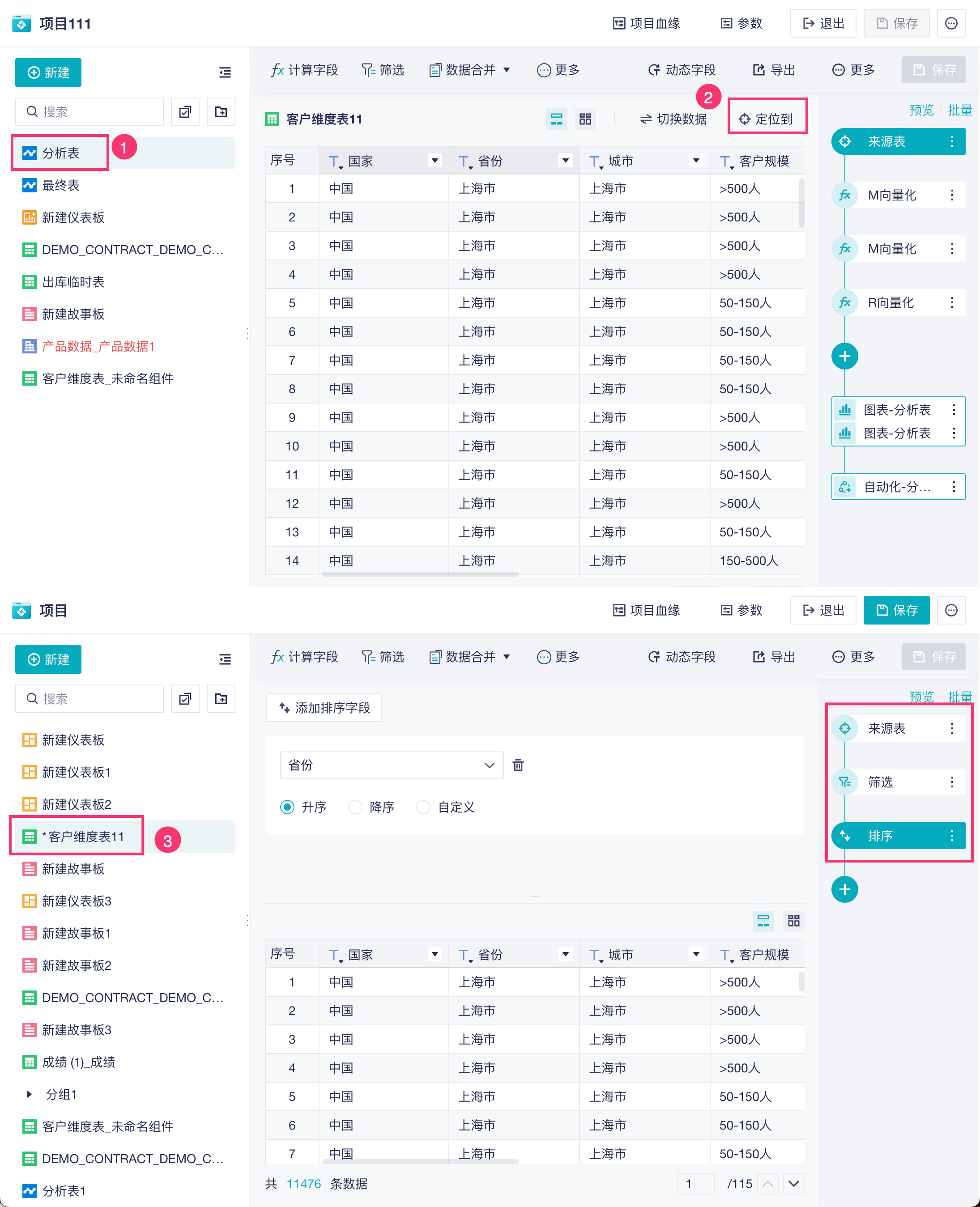Image resolution: width=980 pixels, height=1207 pixels.
Task: Click new folder icon beside the top search box
Action: (221, 112)
